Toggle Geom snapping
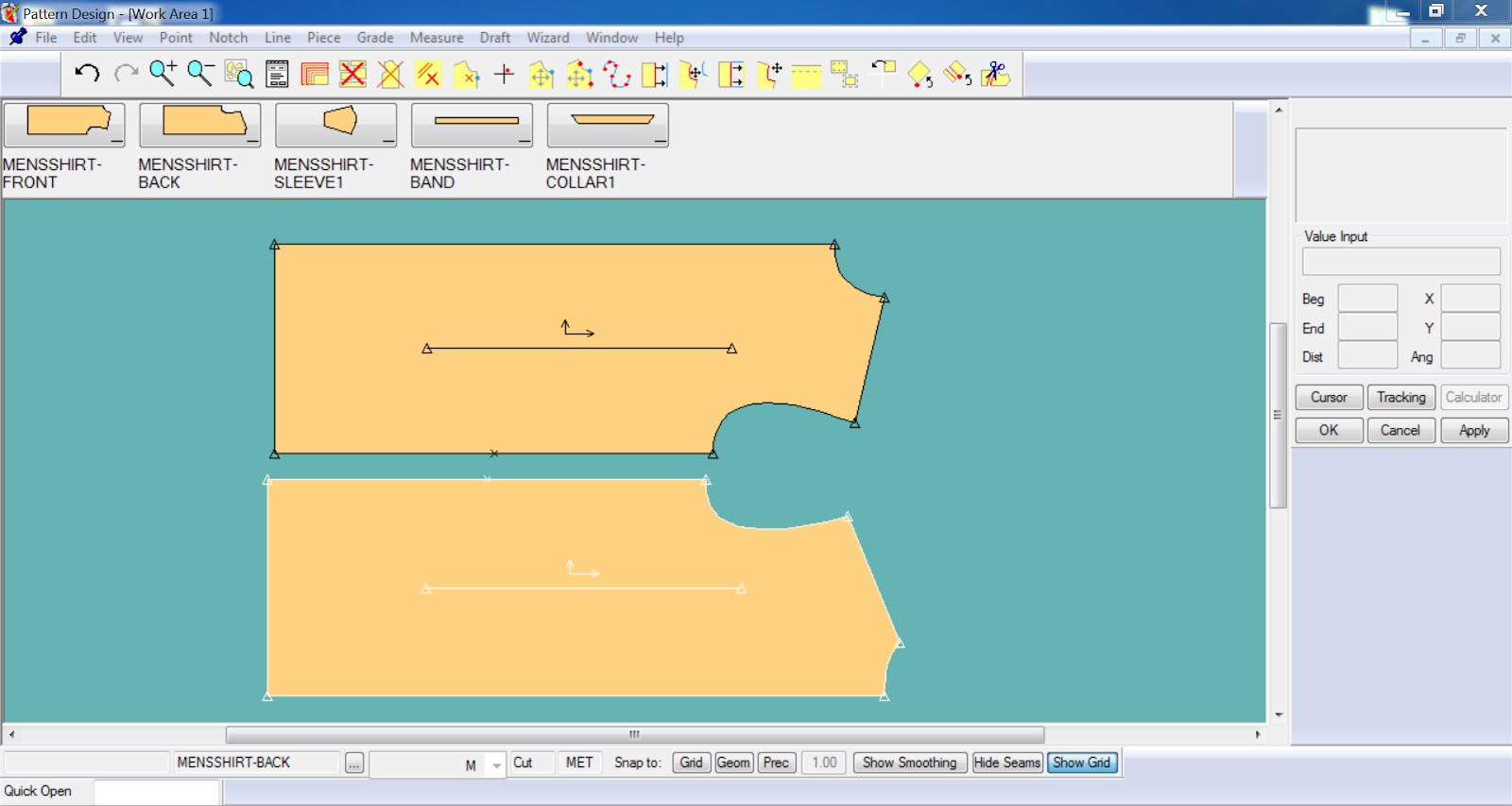This screenshot has height=806, width=1512. (733, 763)
